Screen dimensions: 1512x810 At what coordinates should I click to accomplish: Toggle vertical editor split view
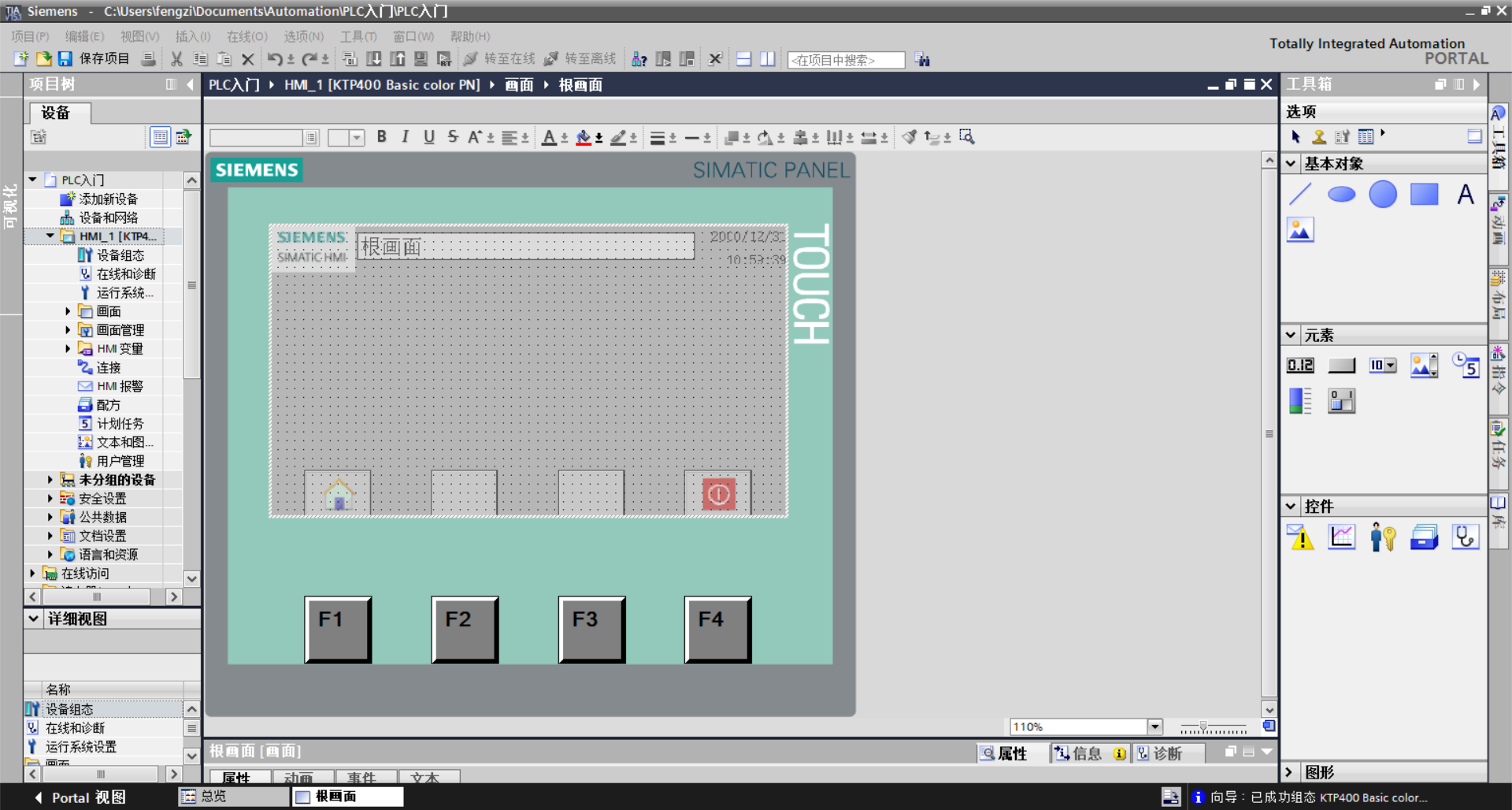768,58
